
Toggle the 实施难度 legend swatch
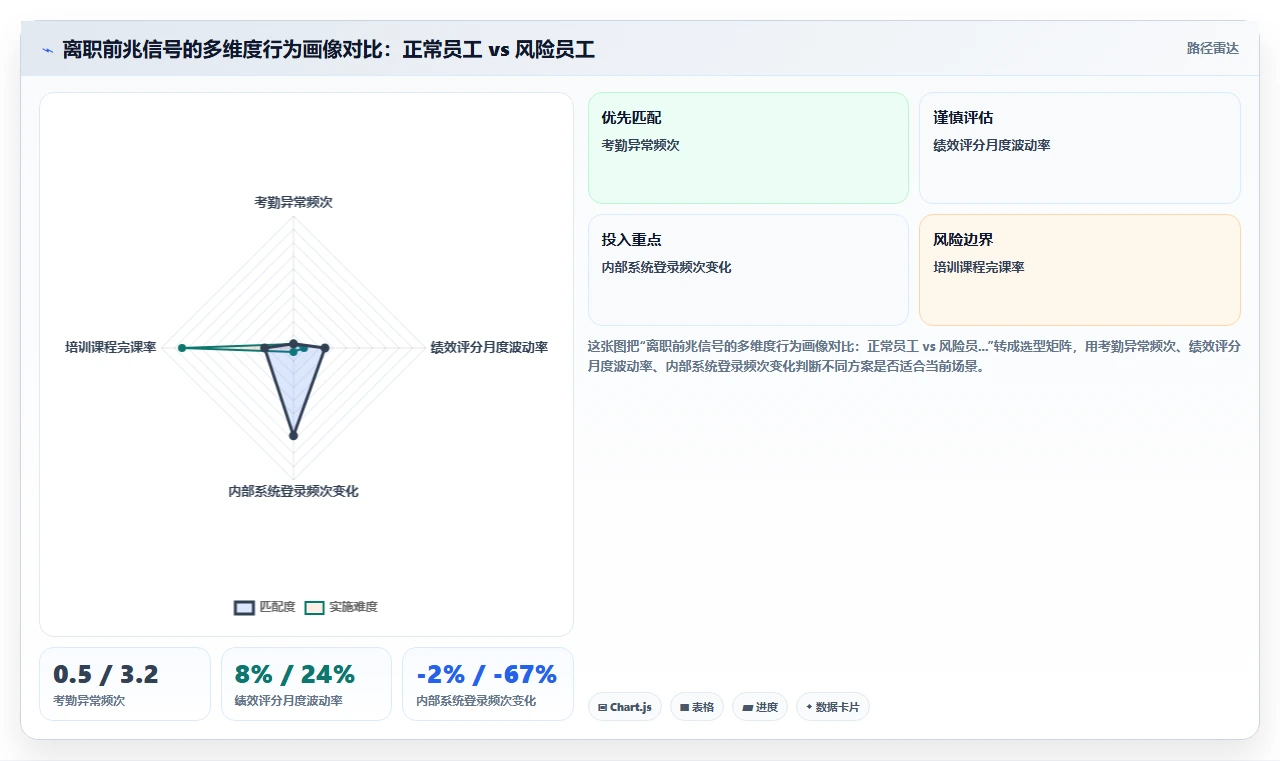point(315,607)
